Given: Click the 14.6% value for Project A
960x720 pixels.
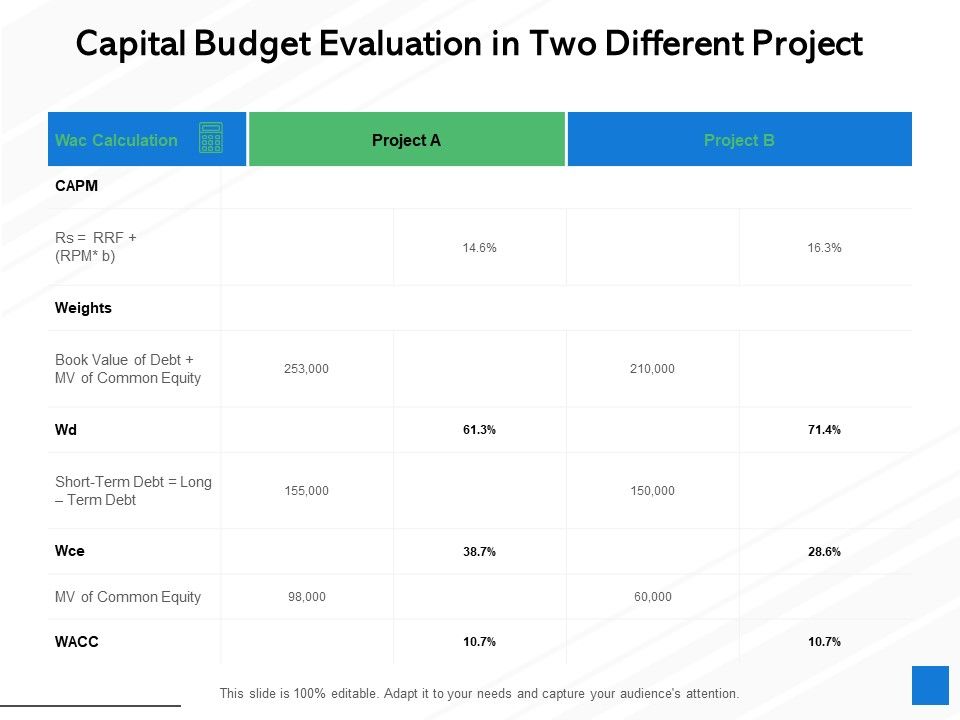Looking at the screenshot, I should tap(479, 248).
